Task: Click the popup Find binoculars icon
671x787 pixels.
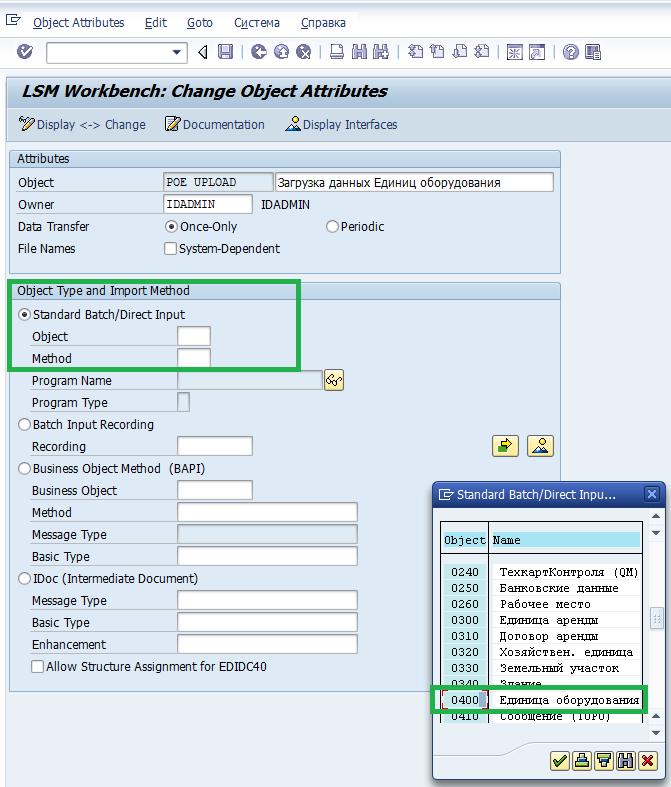Action: [626, 761]
